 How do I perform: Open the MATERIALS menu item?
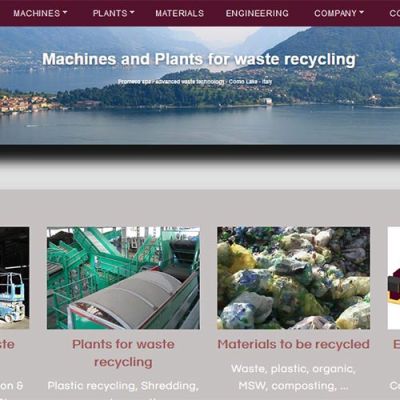179,13
